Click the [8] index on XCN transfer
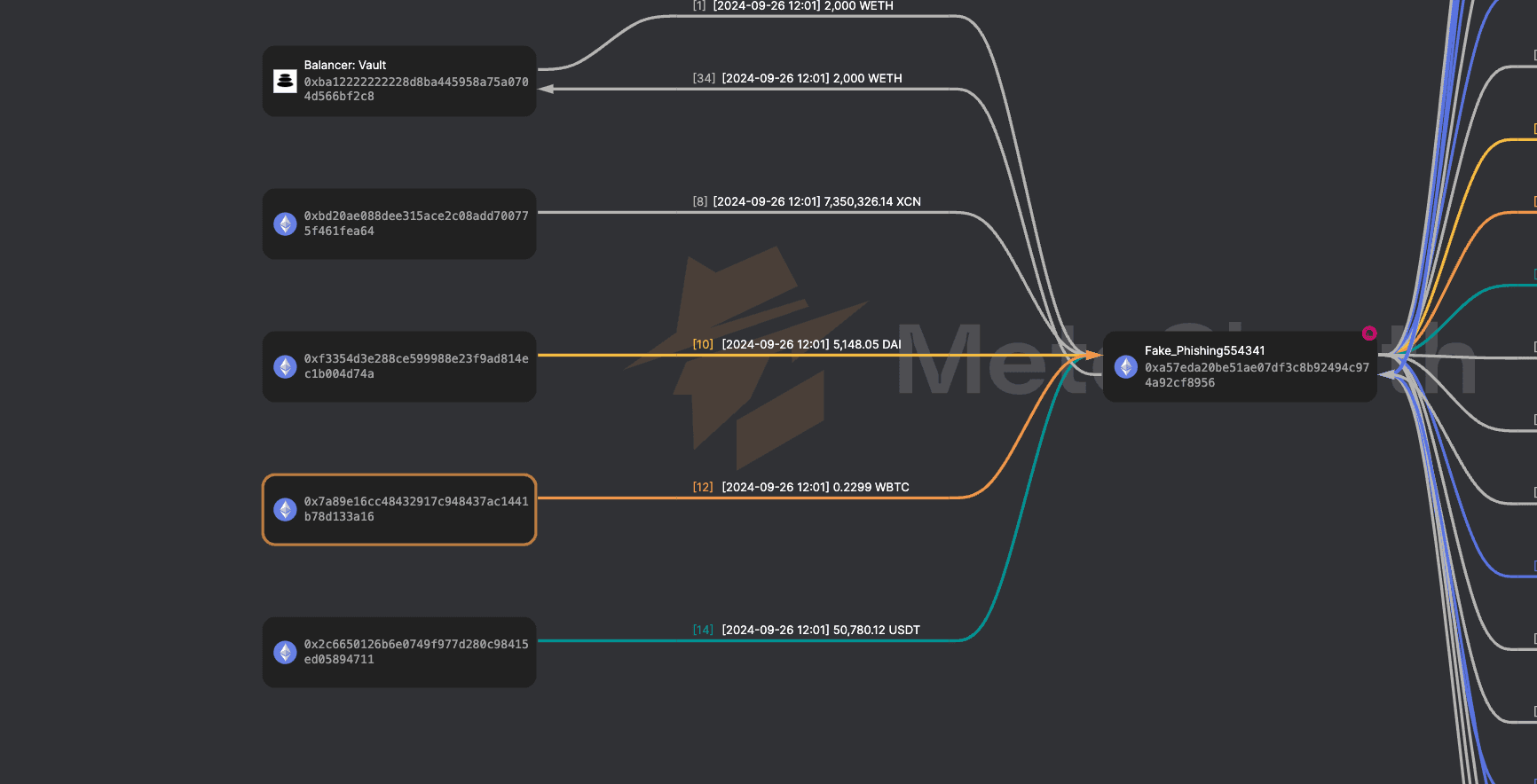This screenshot has height=784, width=1537. click(x=700, y=201)
